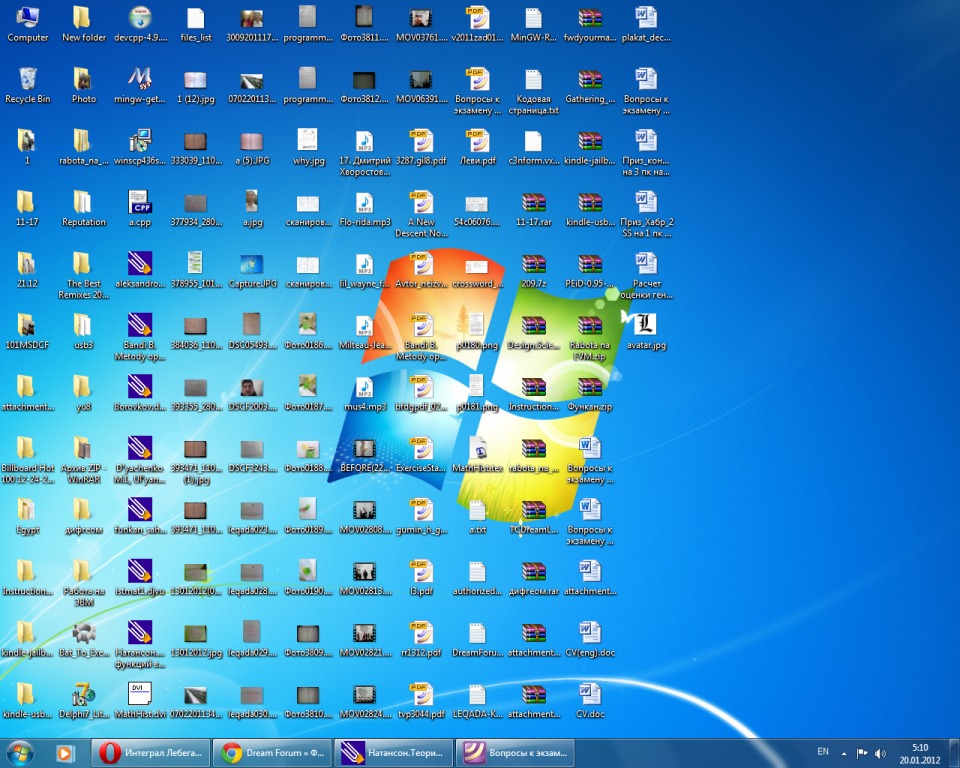Select the devcpp-4.9 installer icon
The image size is (960, 768).
pyautogui.click(x=140, y=24)
